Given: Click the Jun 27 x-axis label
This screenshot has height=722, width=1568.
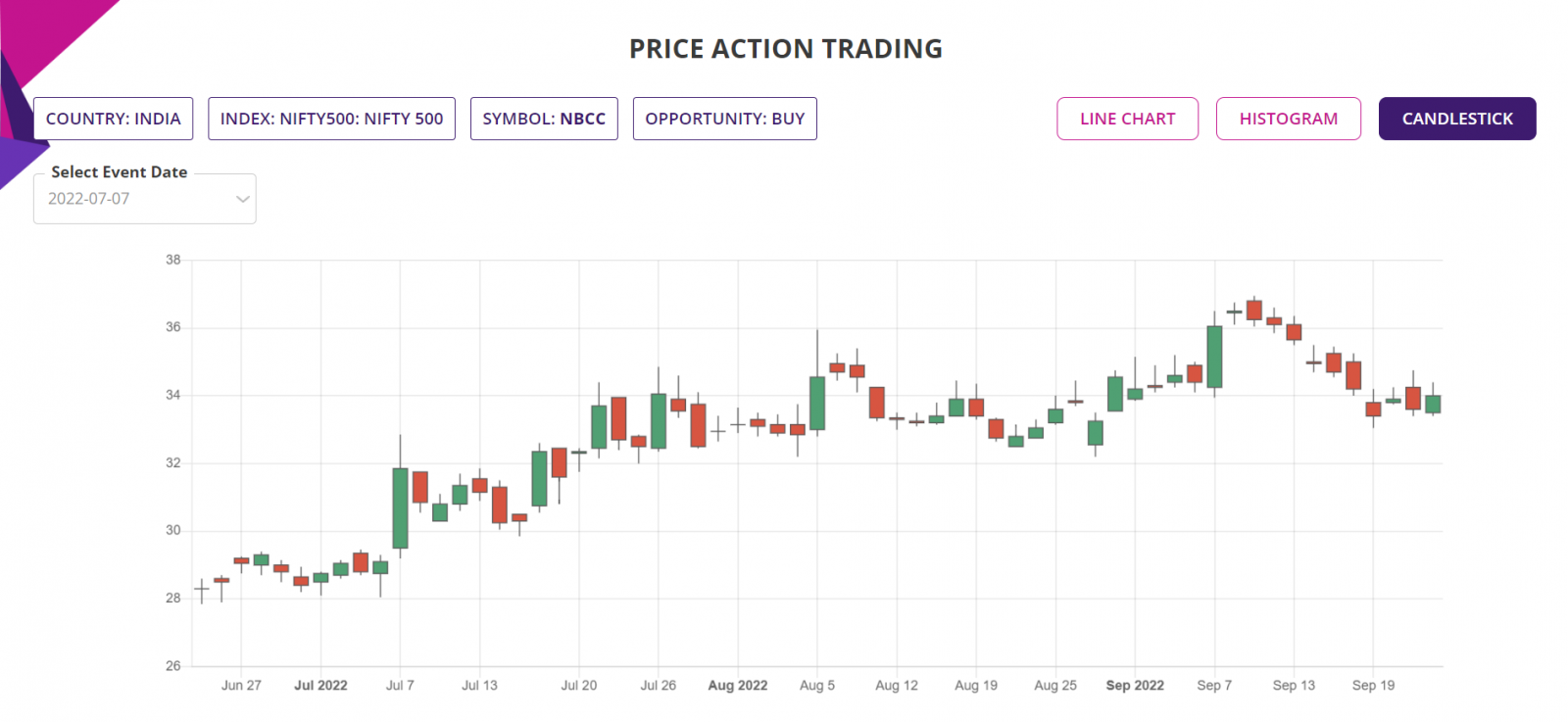Looking at the screenshot, I should [x=241, y=685].
